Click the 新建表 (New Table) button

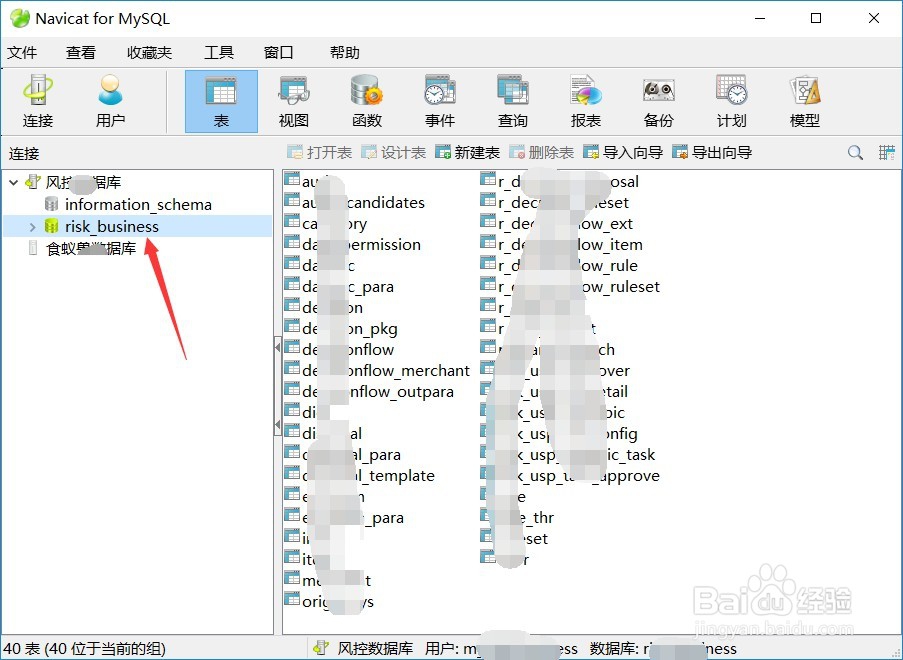[466, 152]
